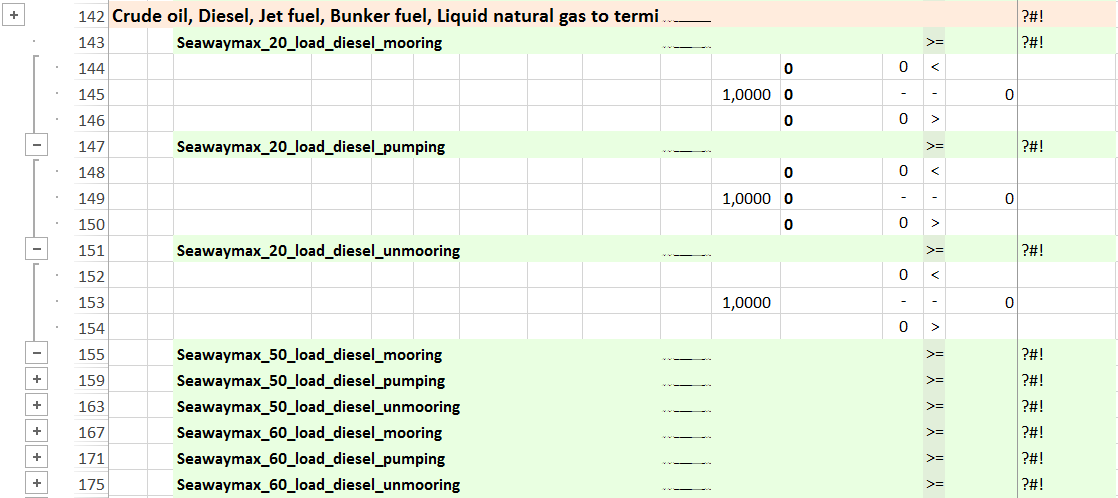Select the Seawaymax_50_load_diesel_pumping cell
The width and height of the screenshot is (1118, 498).
click(311, 381)
